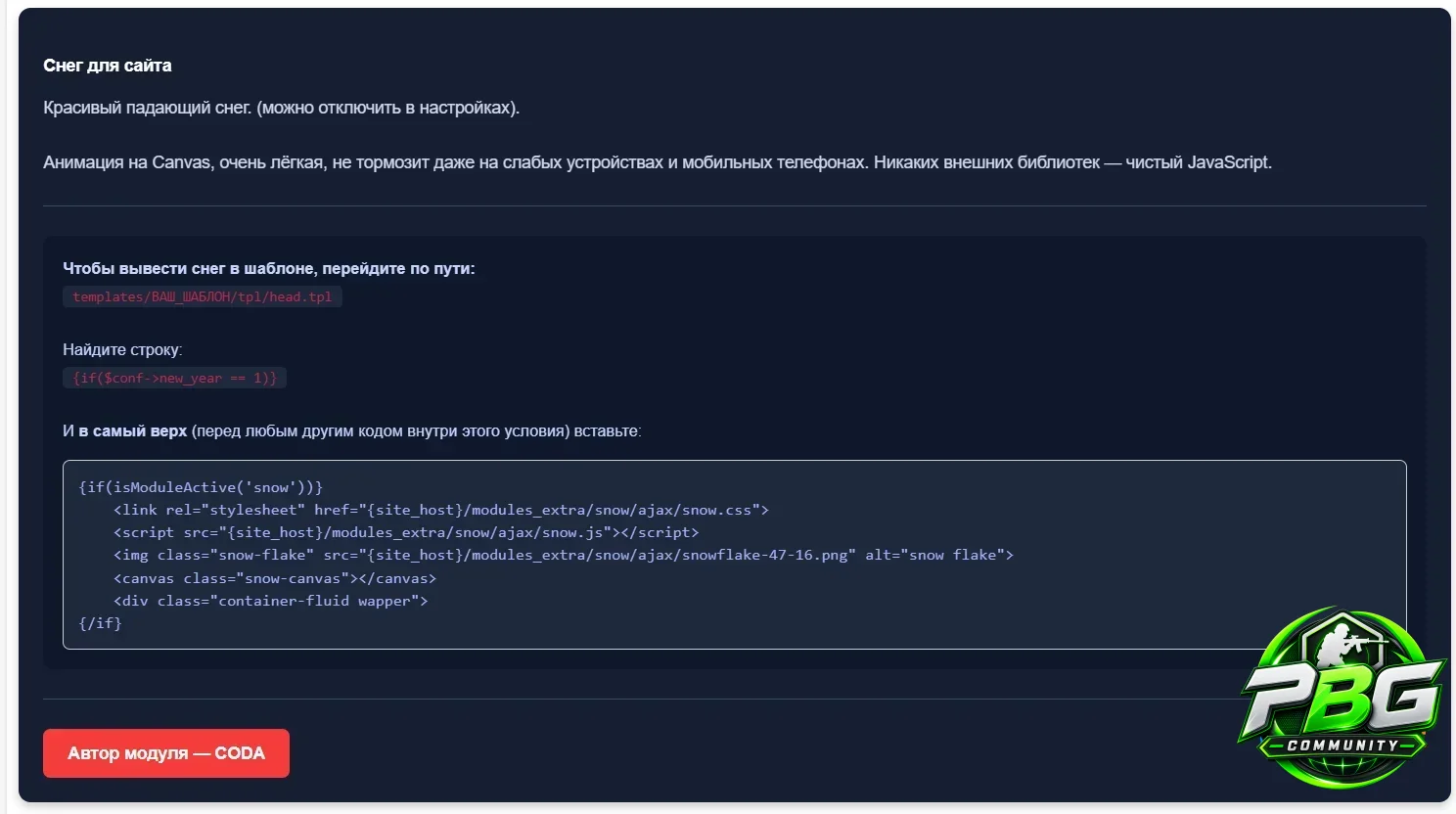Click the closing "{/if}" code line
Screen dimensions: 1456x814
(100, 623)
